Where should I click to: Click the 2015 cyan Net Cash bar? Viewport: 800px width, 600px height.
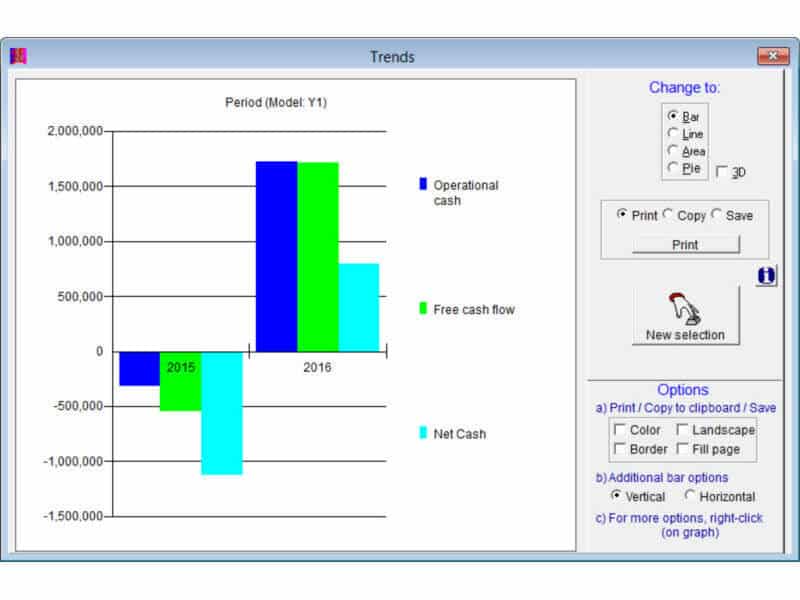pos(222,413)
